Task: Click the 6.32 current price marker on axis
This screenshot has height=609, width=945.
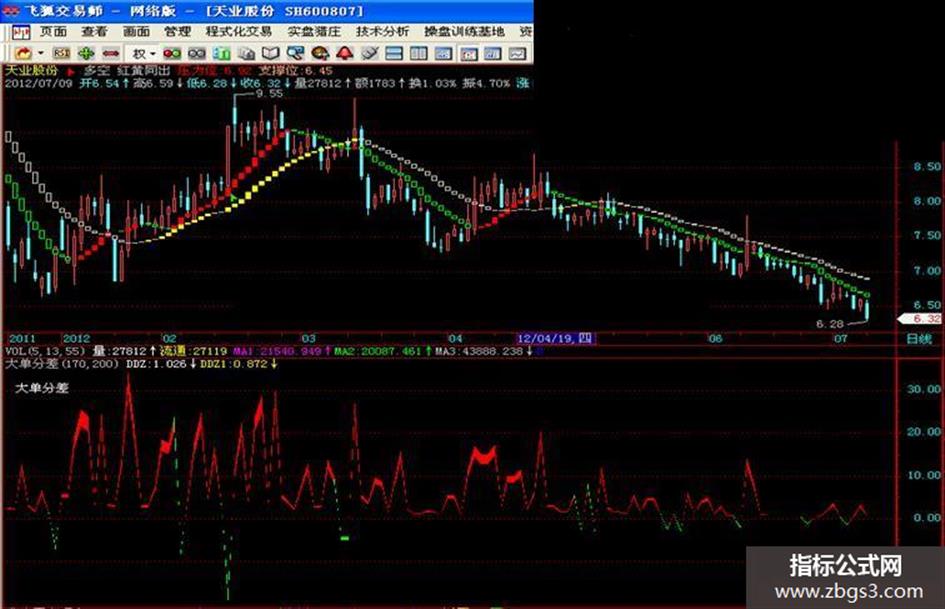Action: pos(921,318)
